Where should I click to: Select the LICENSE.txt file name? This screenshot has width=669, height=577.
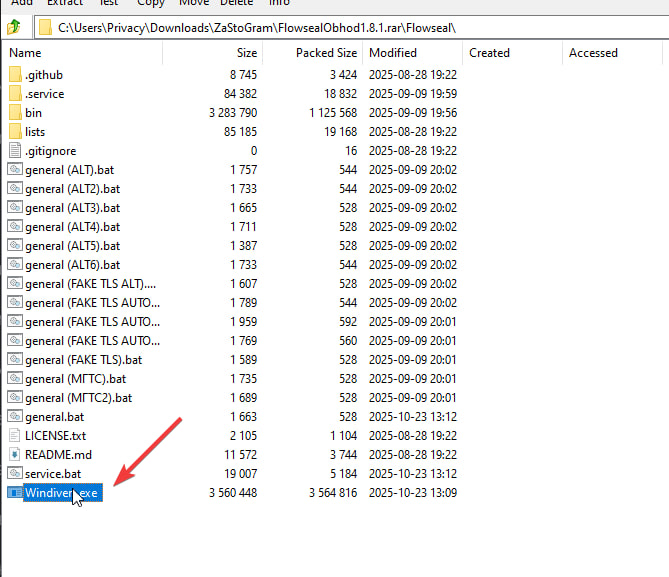click(55, 436)
